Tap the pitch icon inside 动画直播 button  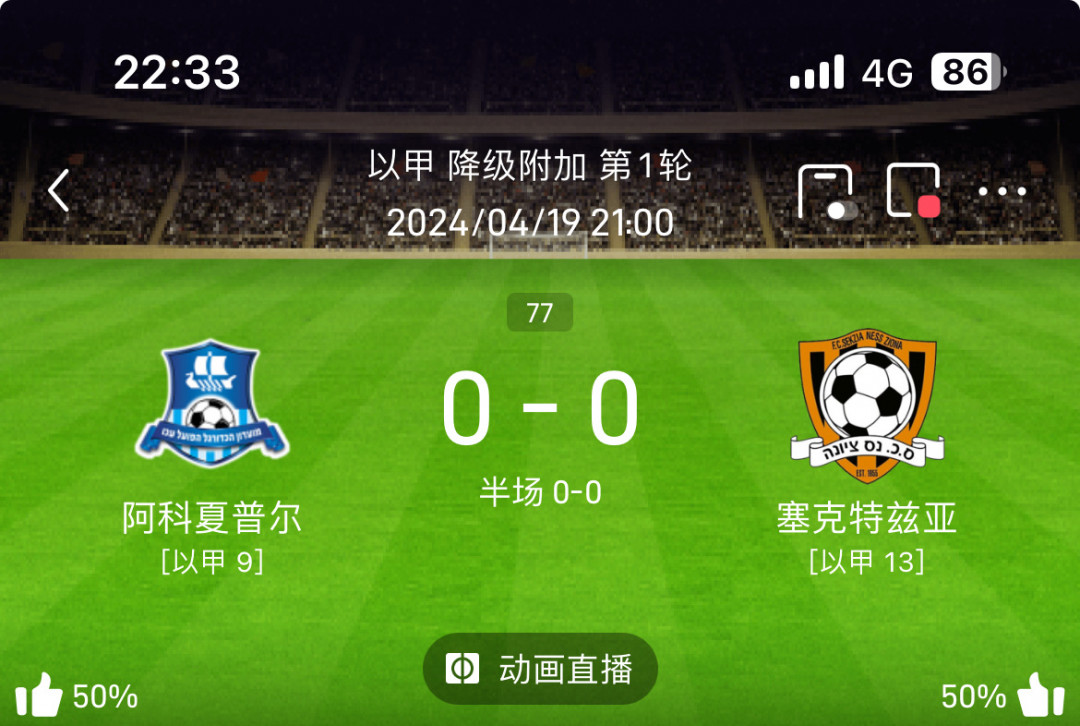462,668
